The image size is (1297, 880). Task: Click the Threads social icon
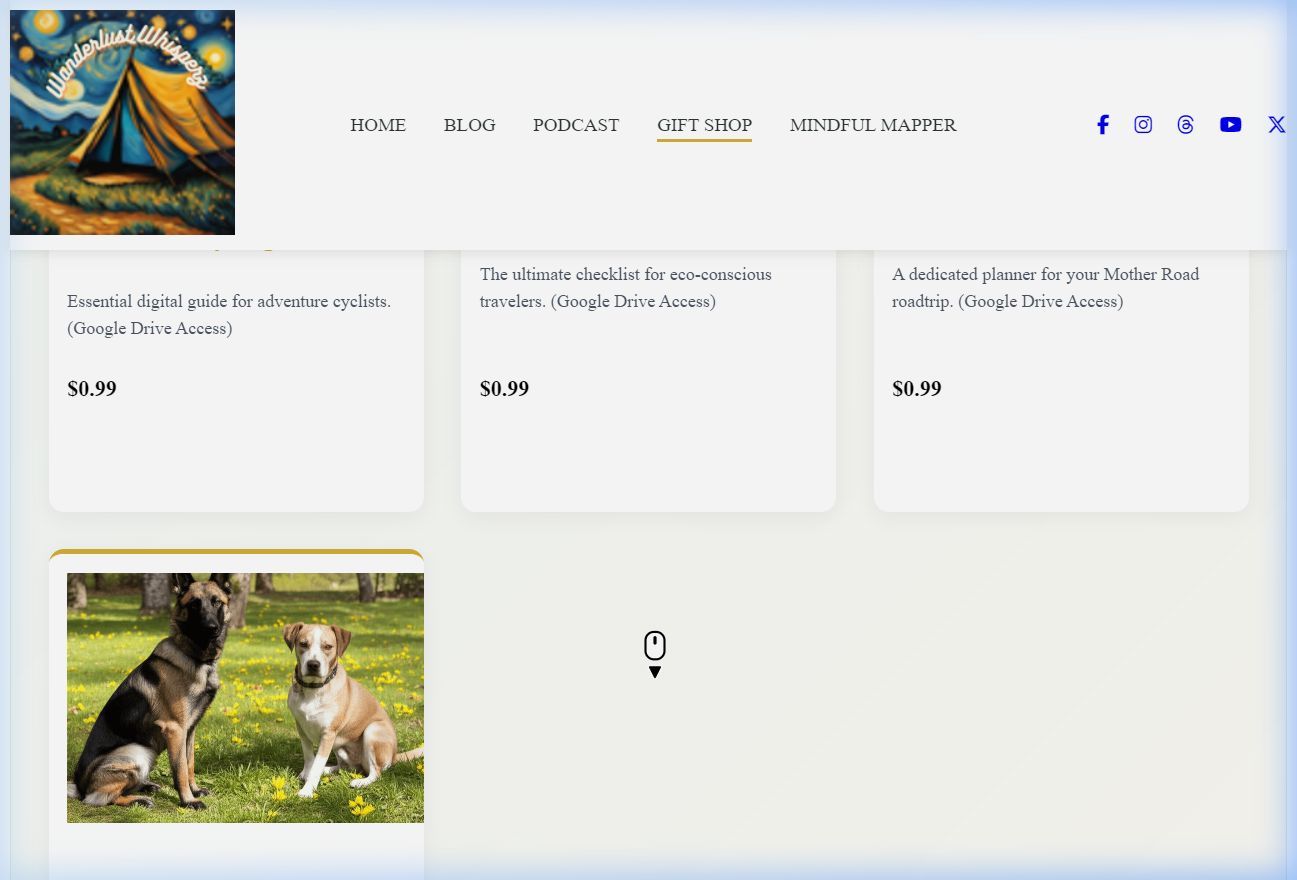point(1186,125)
